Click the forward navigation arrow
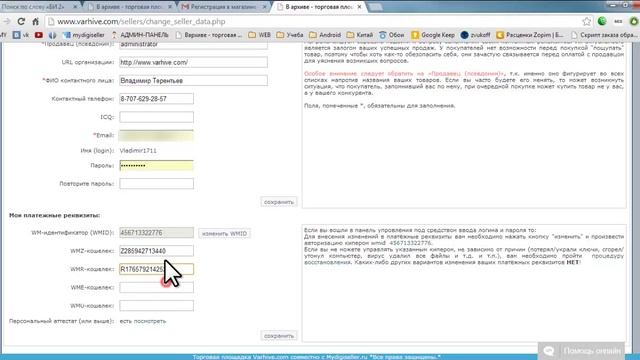This screenshot has width=640, height=360. point(7,21)
